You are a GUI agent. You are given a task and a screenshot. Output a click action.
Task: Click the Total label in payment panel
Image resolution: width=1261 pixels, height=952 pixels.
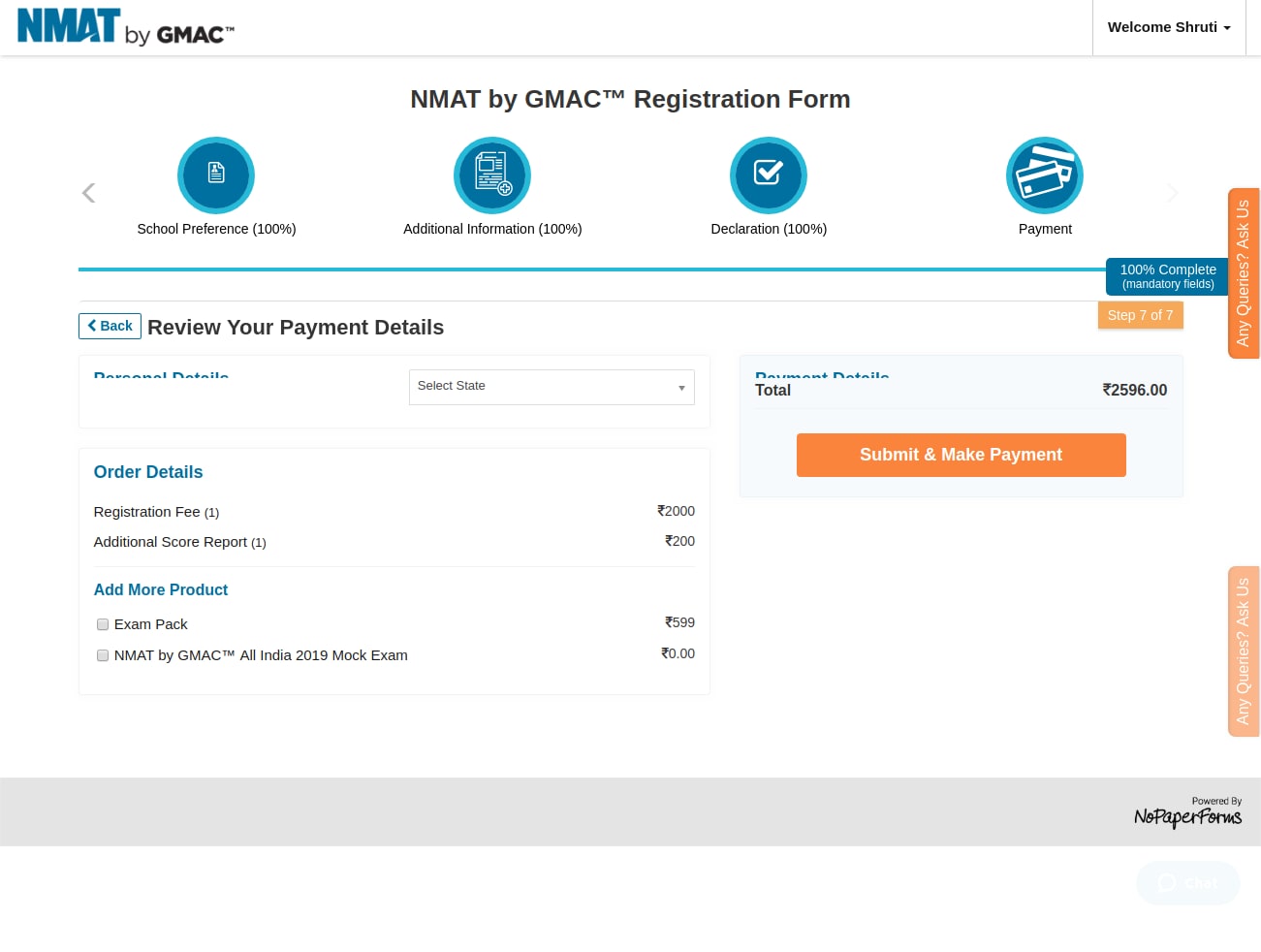772,390
